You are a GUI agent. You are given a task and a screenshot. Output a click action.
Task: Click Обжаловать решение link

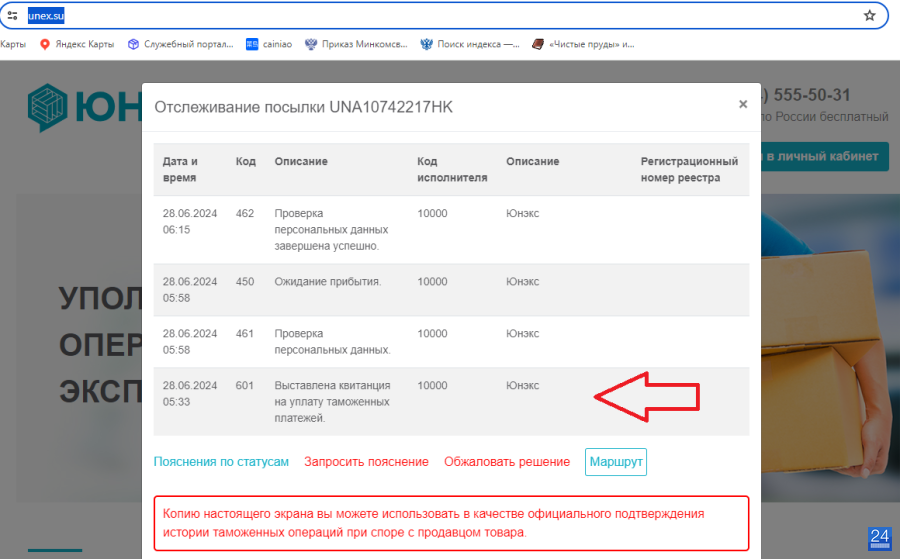coord(507,462)
